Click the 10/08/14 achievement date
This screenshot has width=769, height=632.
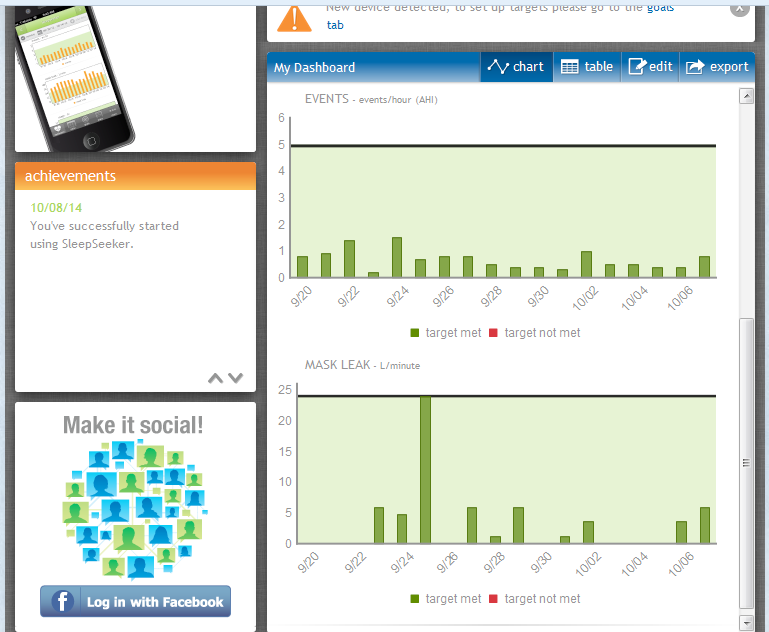pos(56,208)
